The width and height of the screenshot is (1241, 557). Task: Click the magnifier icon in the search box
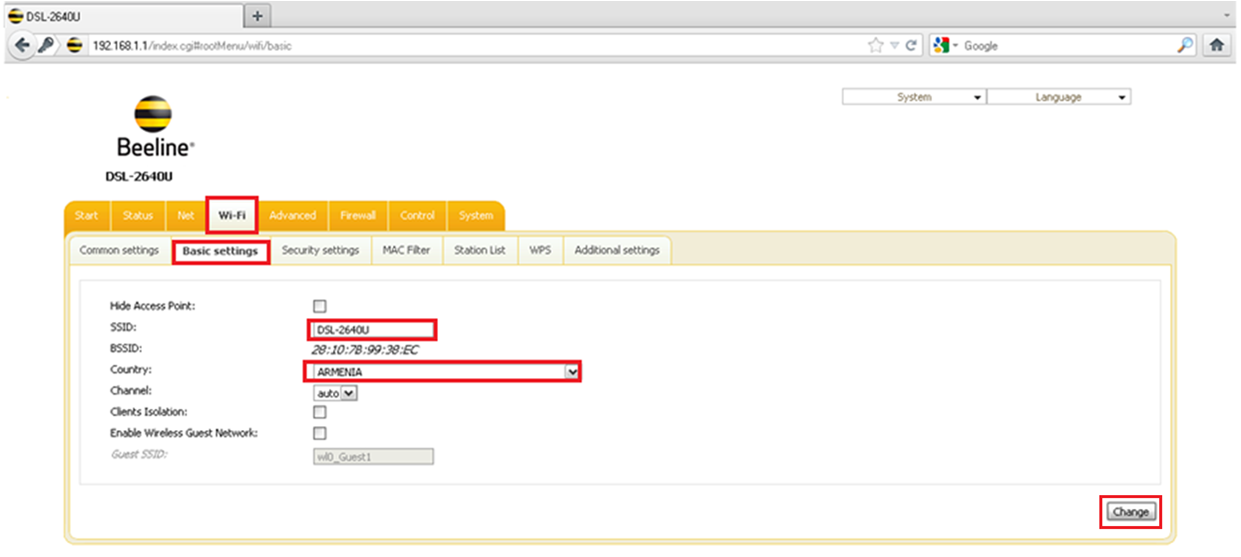[1184, 46]
